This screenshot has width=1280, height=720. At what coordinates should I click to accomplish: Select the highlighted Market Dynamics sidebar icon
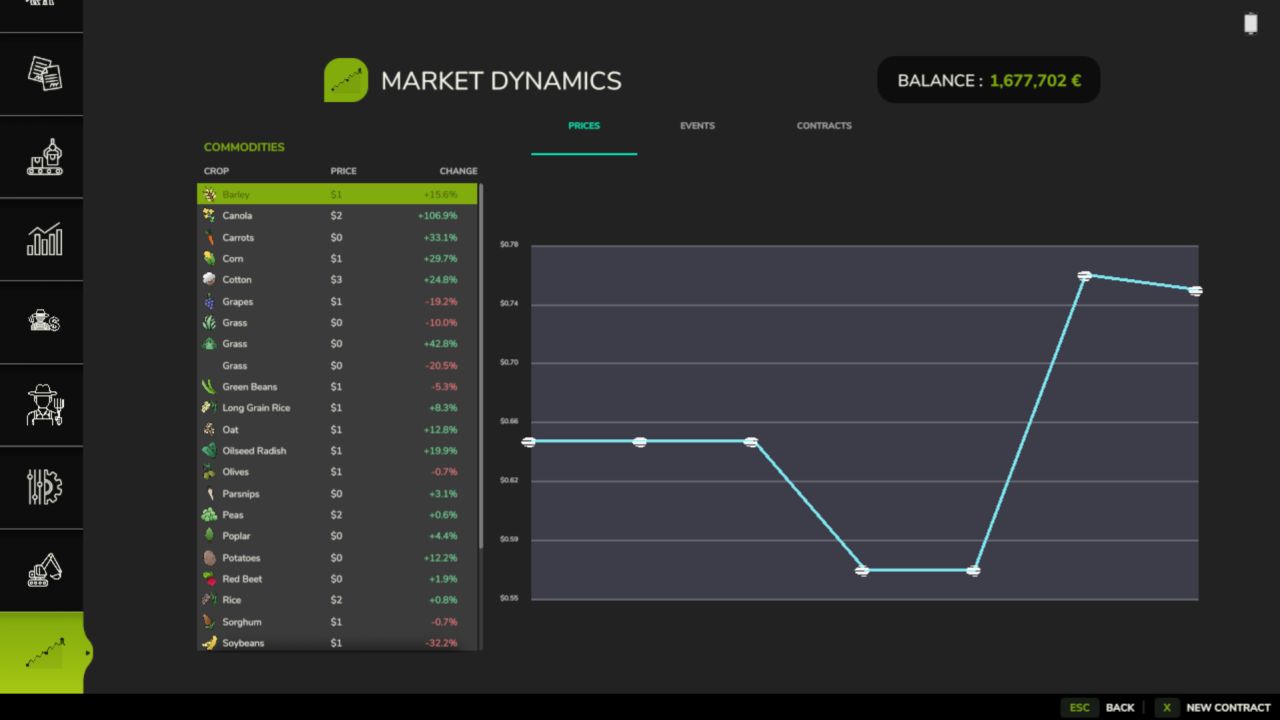click(41, 651)
